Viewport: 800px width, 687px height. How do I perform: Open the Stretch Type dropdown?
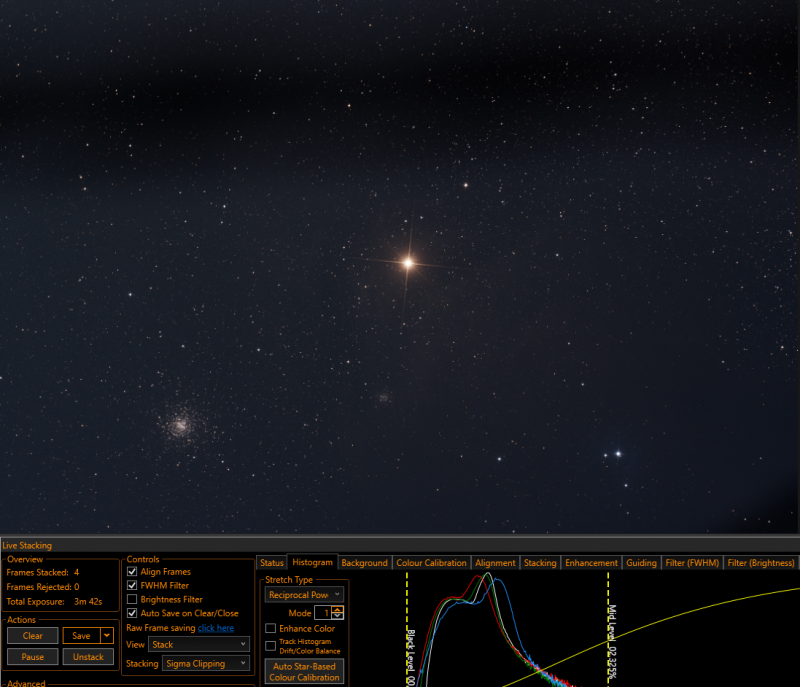click(304, 595)
